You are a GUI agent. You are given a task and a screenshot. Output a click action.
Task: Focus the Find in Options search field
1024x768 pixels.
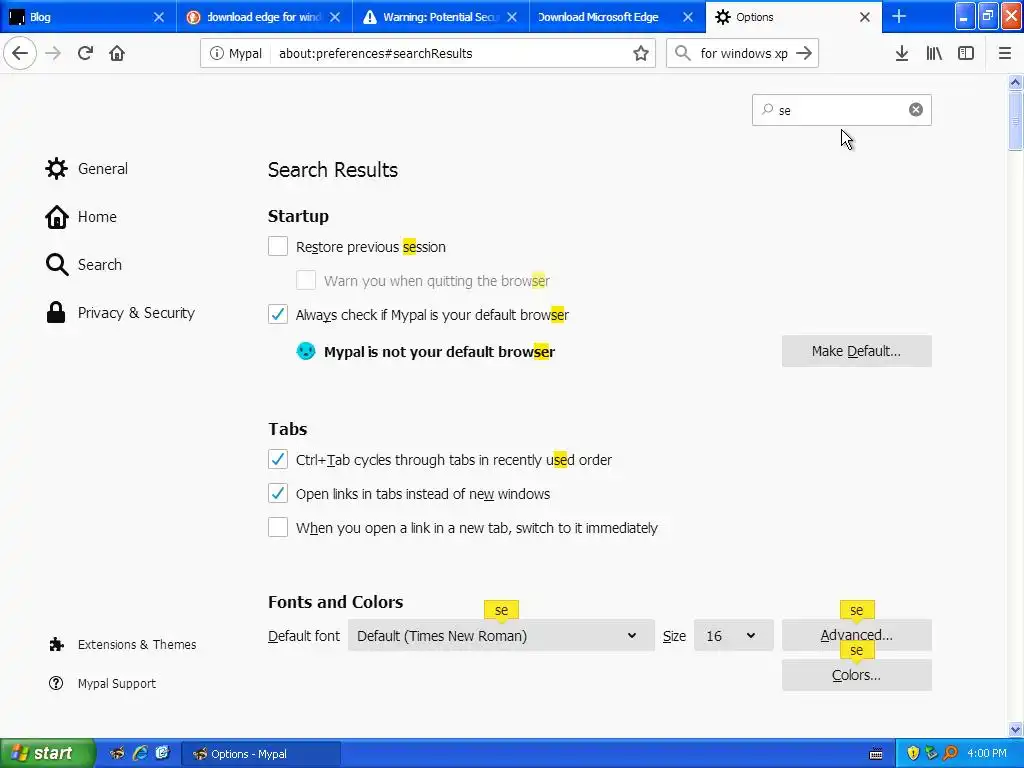click(841, 110)
